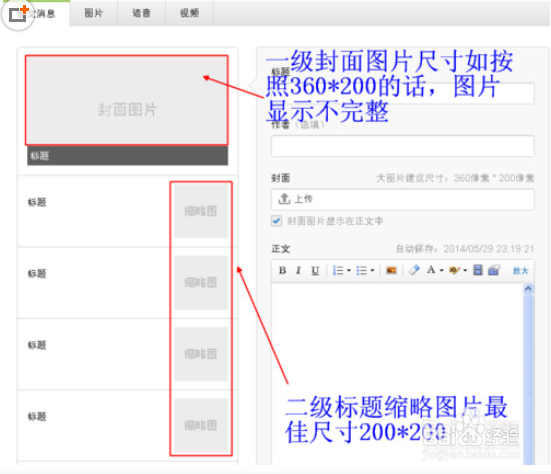Image resolution: width=551 pixels, height=474 pixels.
Task: Click the last toolbar icon before 放大
Action: point(494,270)
